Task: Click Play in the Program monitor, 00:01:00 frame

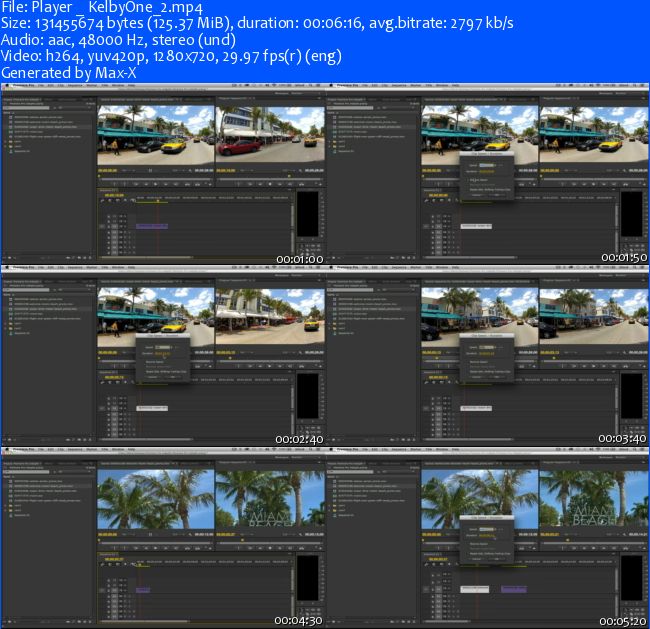Action: pos(271,183)
